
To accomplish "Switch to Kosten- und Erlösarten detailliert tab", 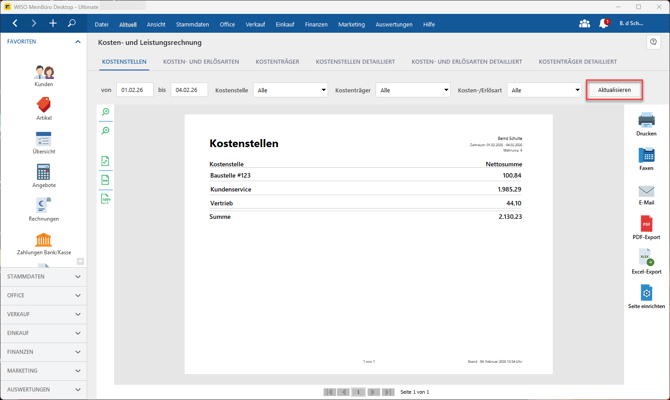I will click(467, 62).
